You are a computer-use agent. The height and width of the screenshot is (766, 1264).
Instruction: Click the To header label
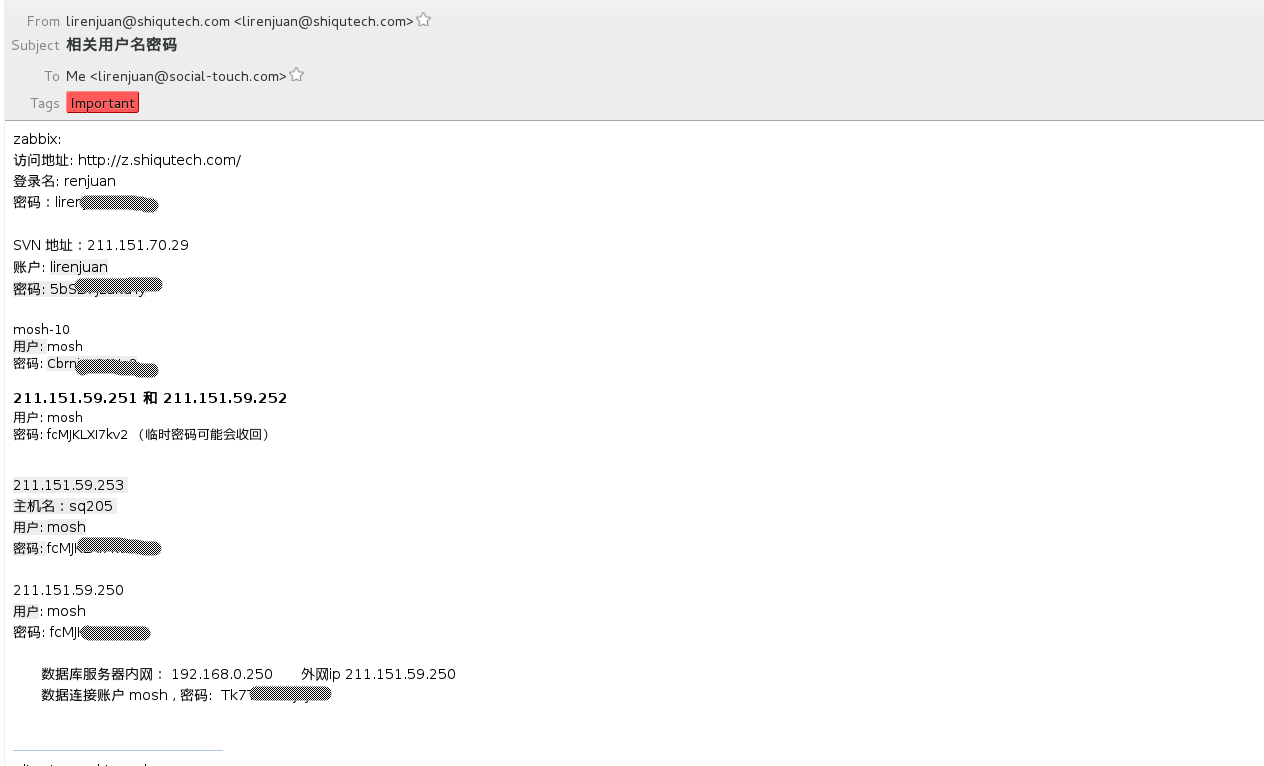(52, 76)
